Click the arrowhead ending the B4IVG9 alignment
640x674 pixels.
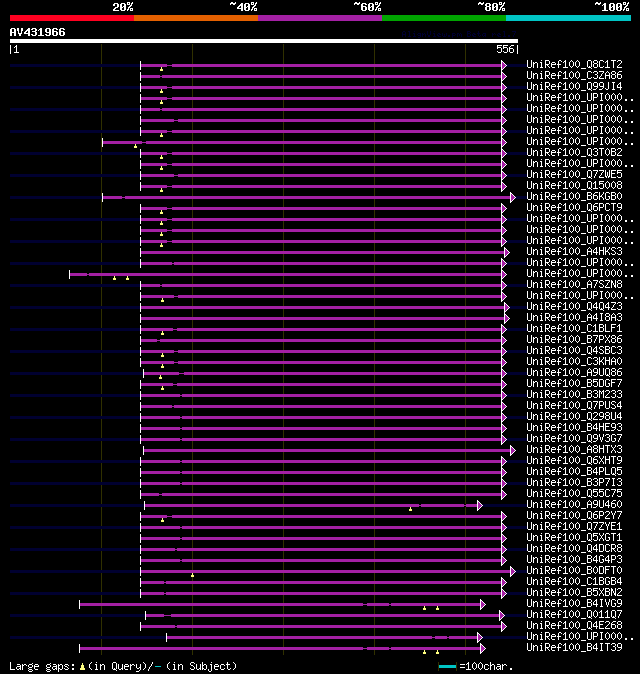coord(483,604)
